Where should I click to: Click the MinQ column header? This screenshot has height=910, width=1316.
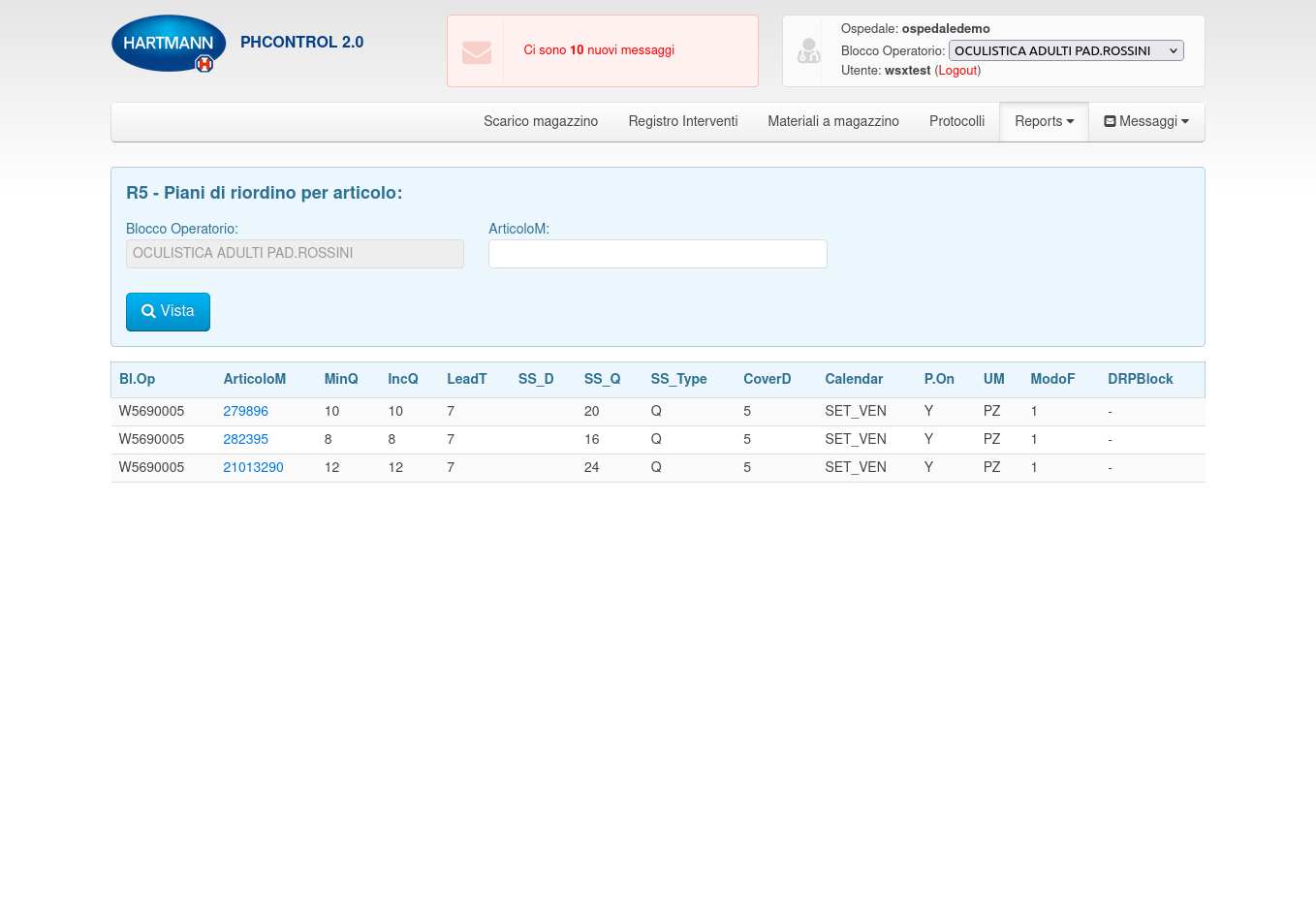click(x=341, y=380)
